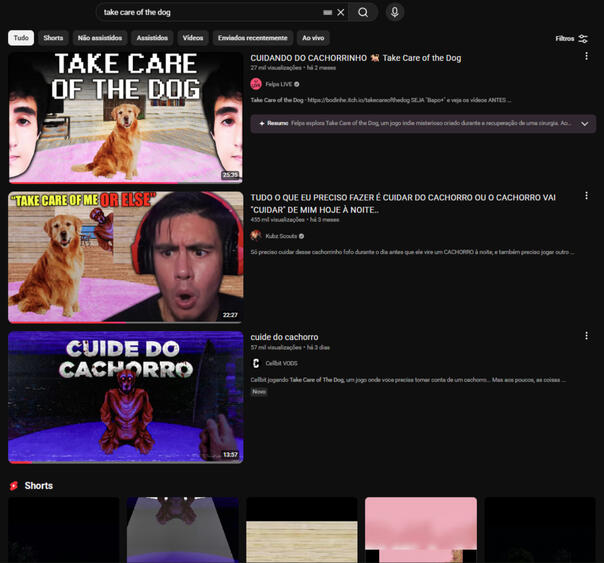Screen dimensions: 604x563
Task: Click the 13:37 duration badge
Action: (x=230, y=455)
